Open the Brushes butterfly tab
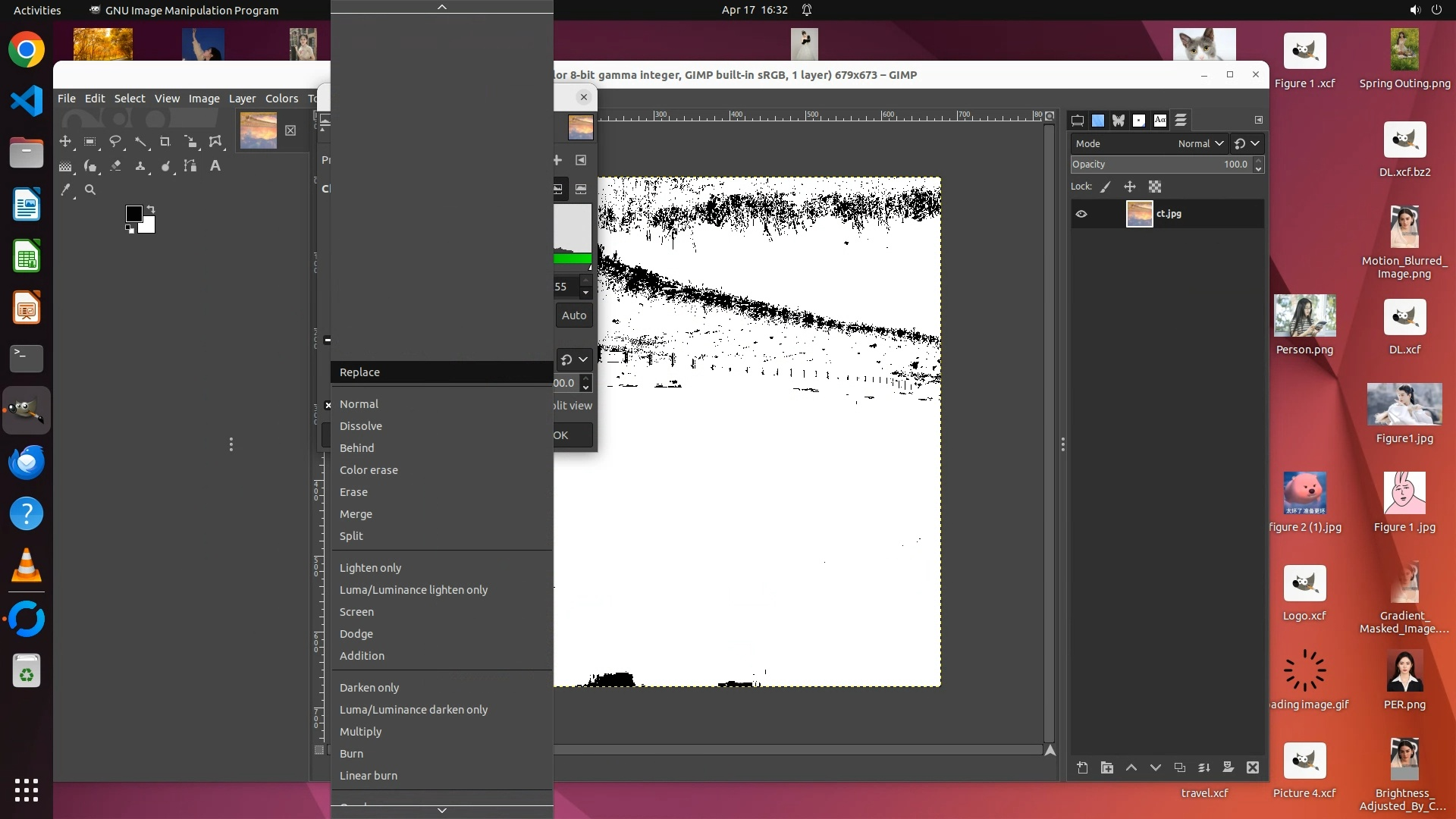The width and height of the screenshot is (1456, 819). tap(1119, 121)
